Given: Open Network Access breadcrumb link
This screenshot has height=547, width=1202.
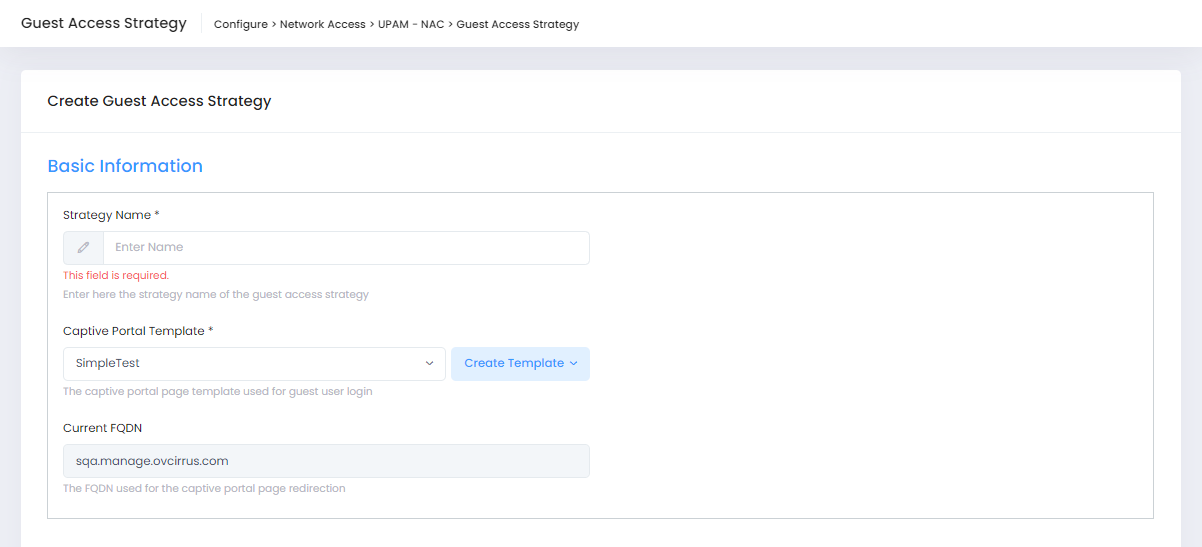Looking at the screenshot, I should 322,24.
